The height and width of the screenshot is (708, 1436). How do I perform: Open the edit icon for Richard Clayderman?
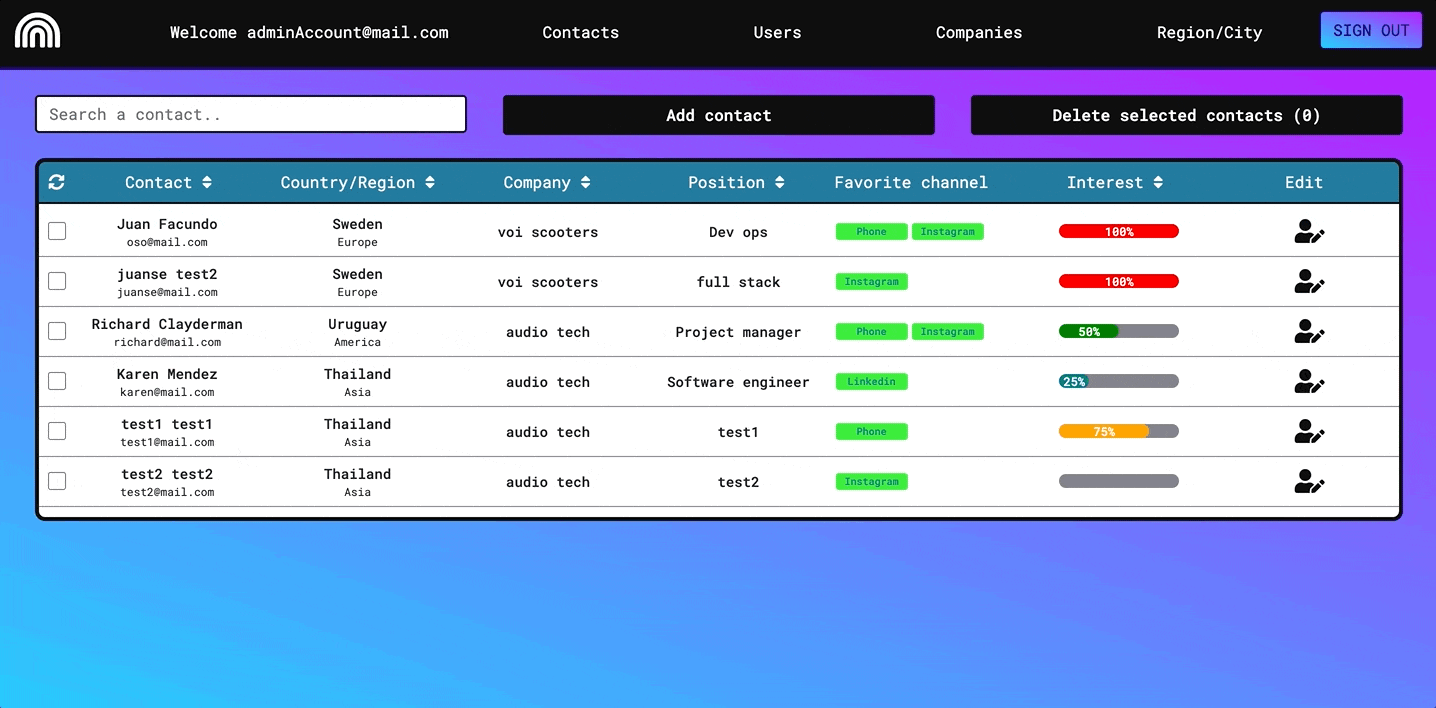point(1309,332)
